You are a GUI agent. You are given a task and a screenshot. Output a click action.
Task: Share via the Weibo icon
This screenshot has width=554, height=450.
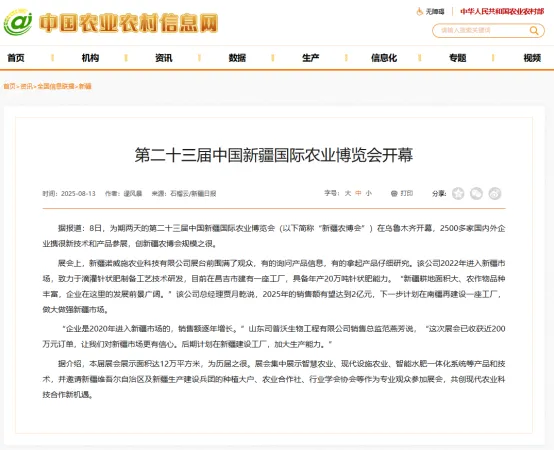[x=495, y=193]
